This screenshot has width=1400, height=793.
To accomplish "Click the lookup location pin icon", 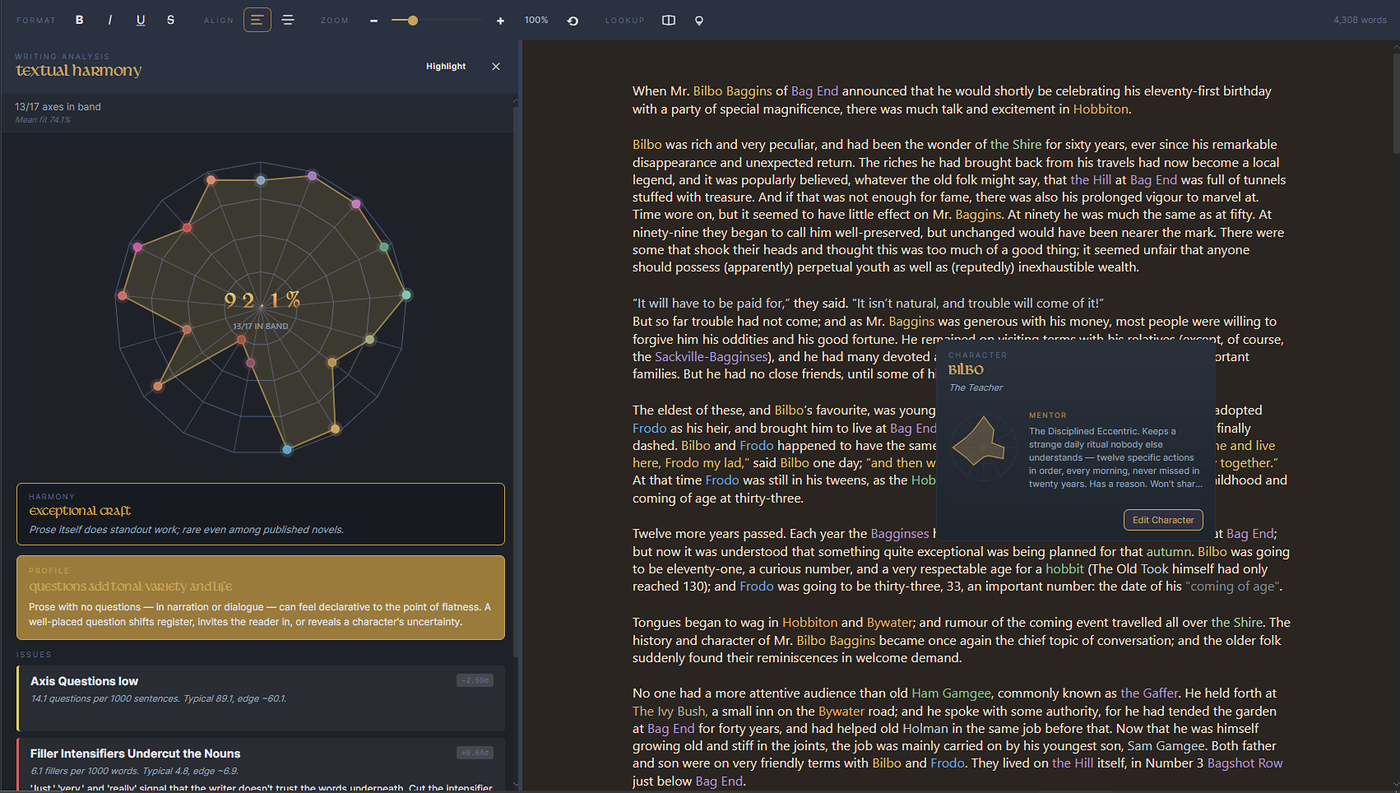I will pos(699,20).
